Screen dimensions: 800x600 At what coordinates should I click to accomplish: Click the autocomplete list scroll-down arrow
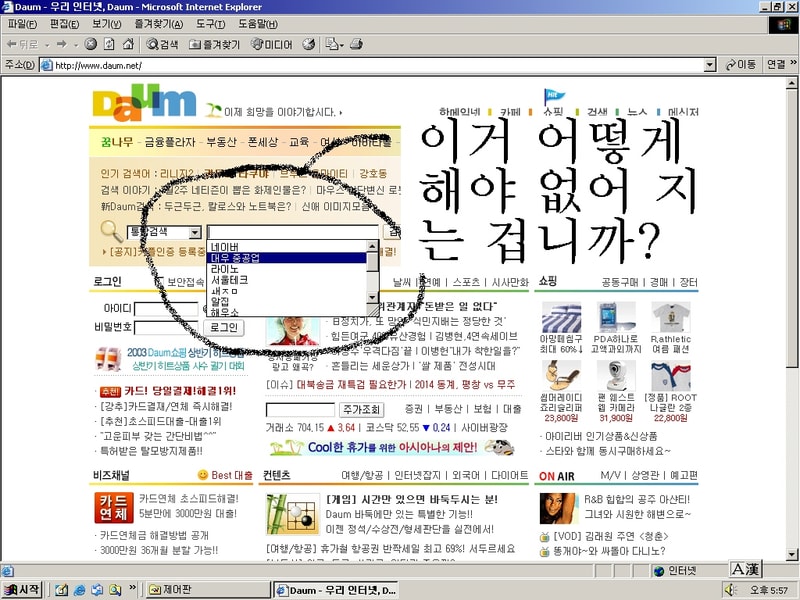tap(372, 296)
